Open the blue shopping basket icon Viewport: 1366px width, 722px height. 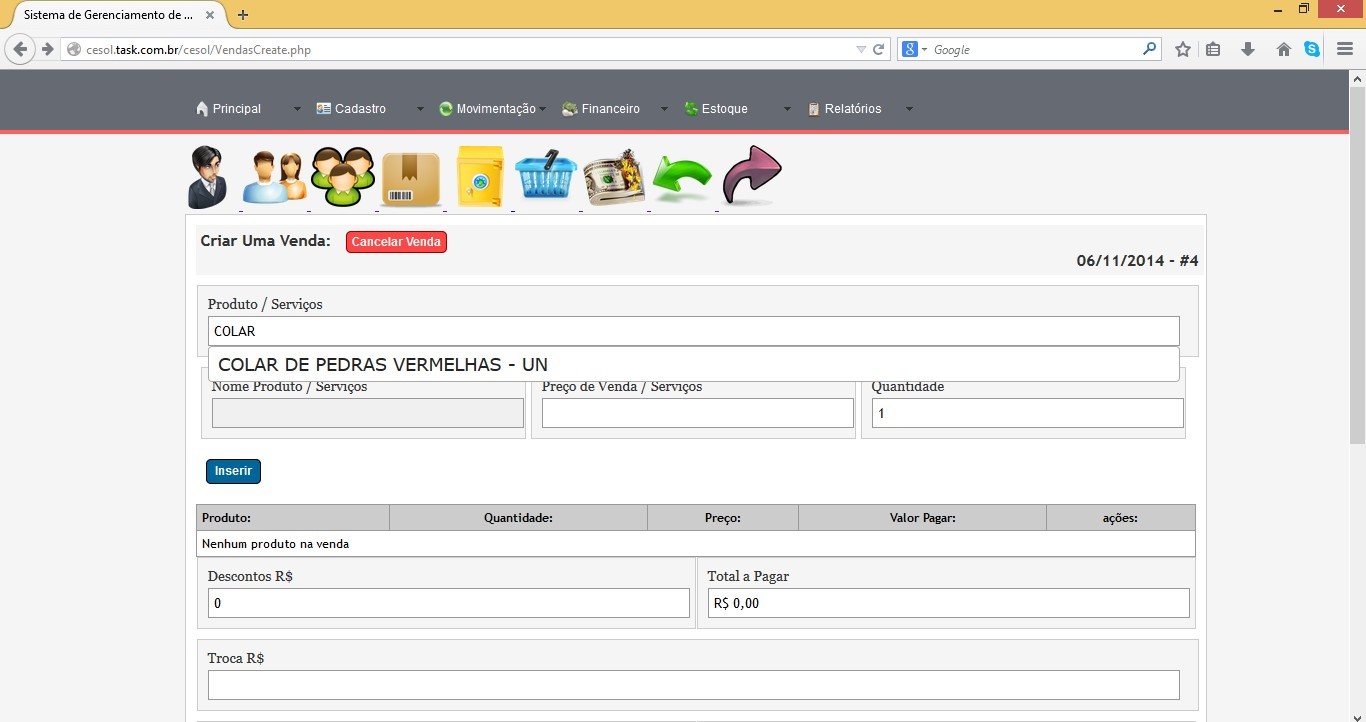point(546,177)
